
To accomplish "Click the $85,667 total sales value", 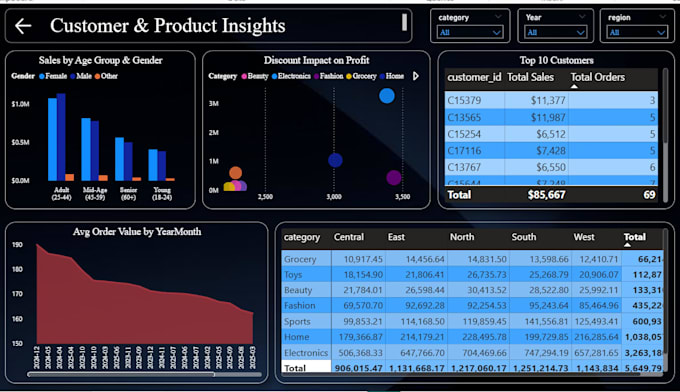I will click(x=546, y=195).
